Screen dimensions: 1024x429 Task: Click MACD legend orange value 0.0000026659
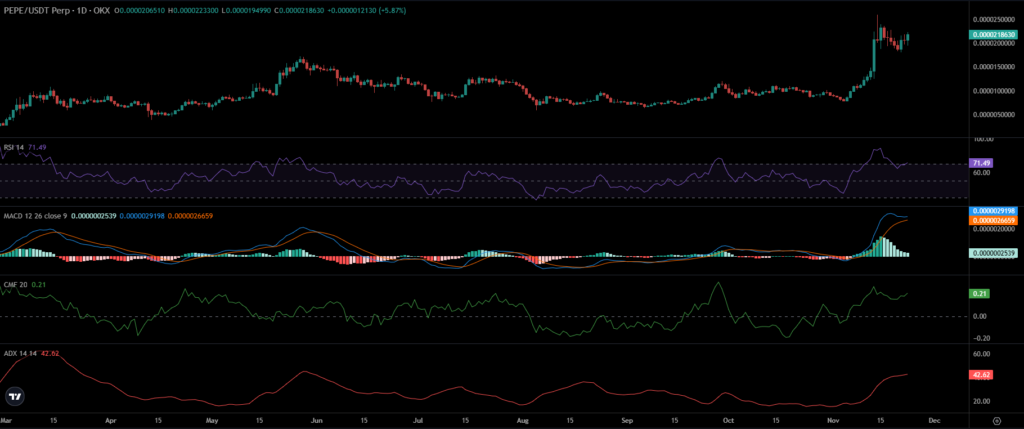pyautogui.click(x=191, y=215)
